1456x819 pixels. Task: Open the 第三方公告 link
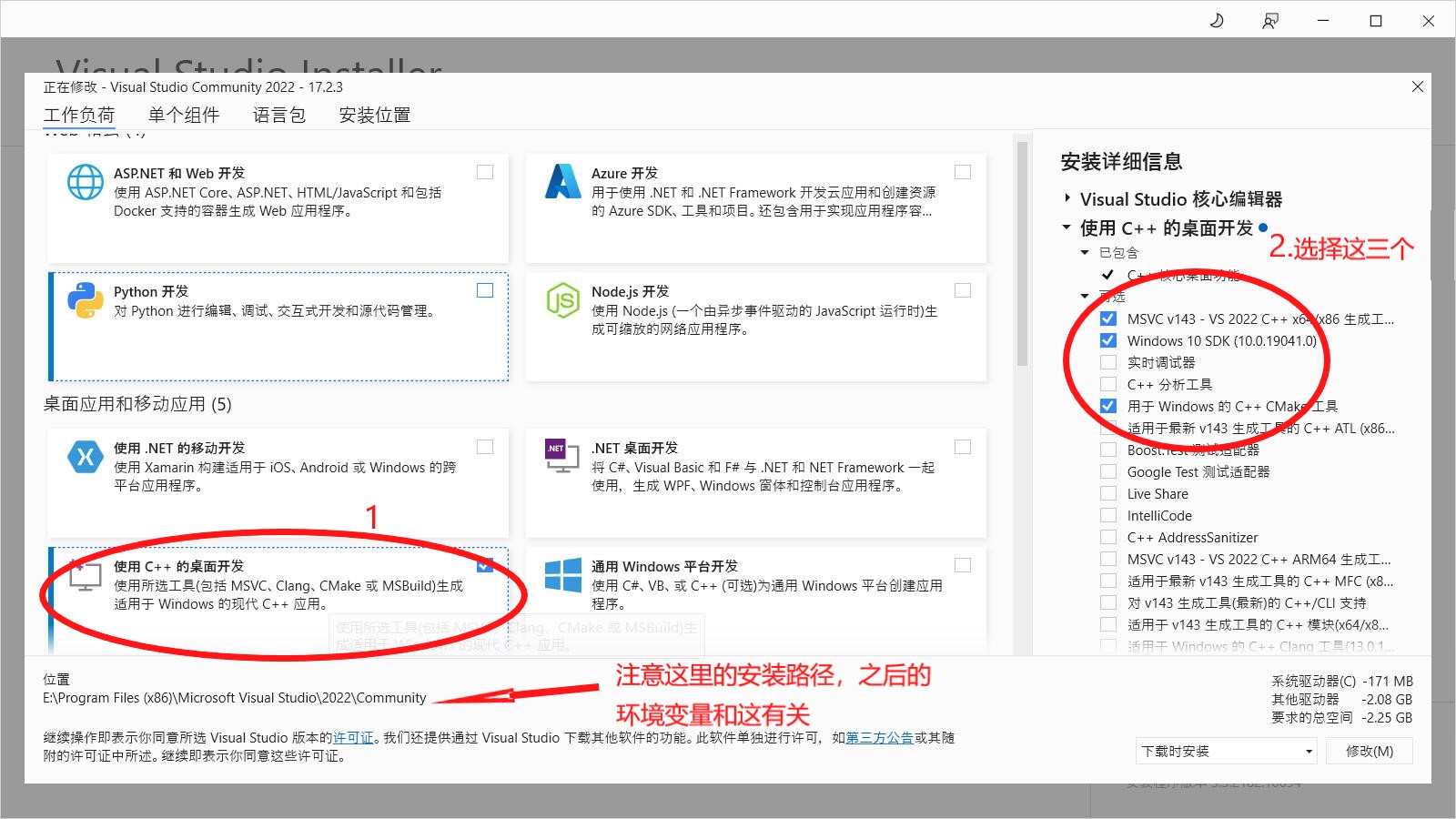880,738
